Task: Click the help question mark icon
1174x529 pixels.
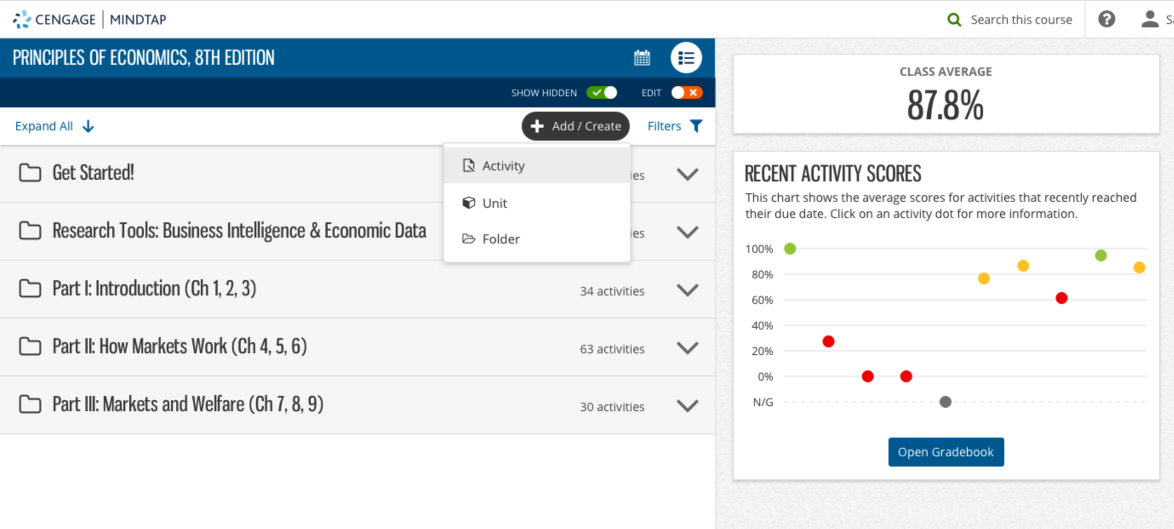Action: point(1106,19)
